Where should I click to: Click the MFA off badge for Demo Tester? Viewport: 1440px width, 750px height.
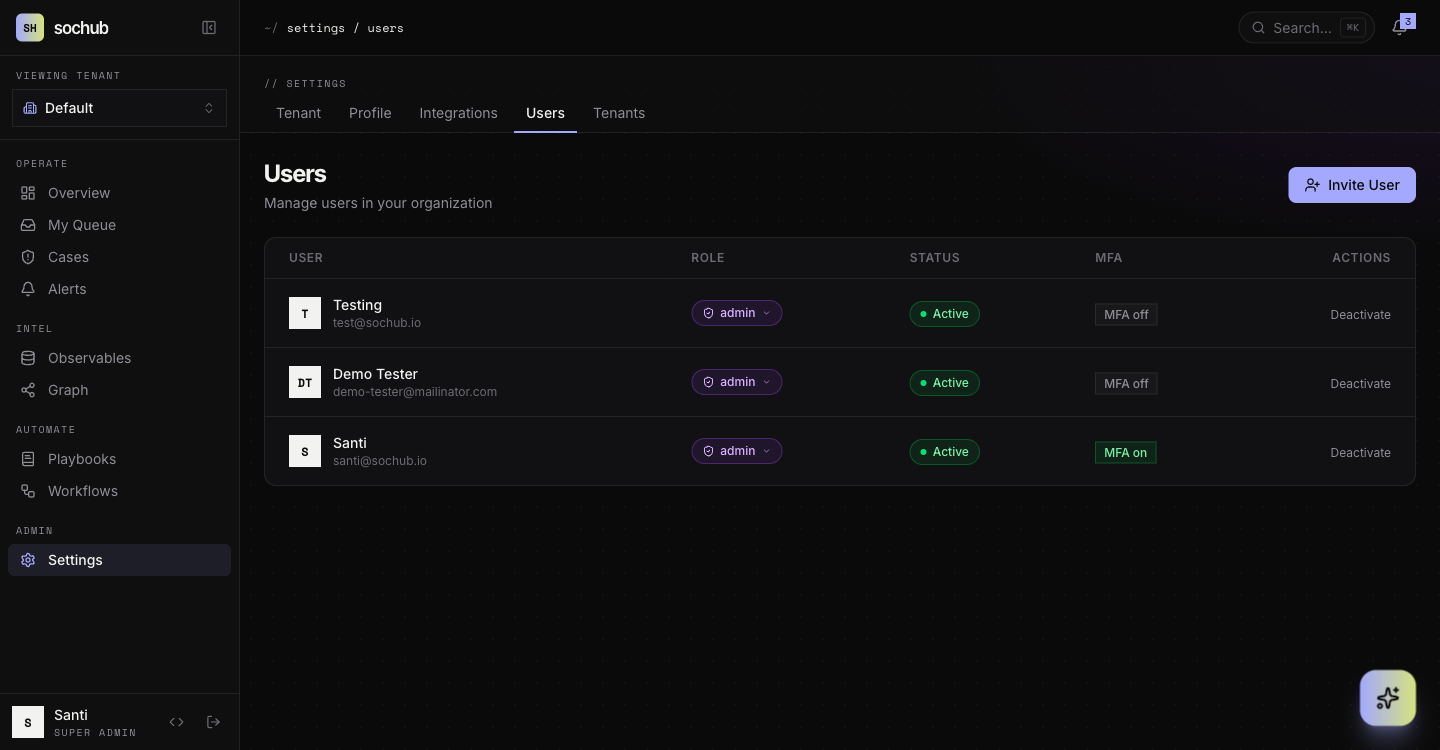1126,383
